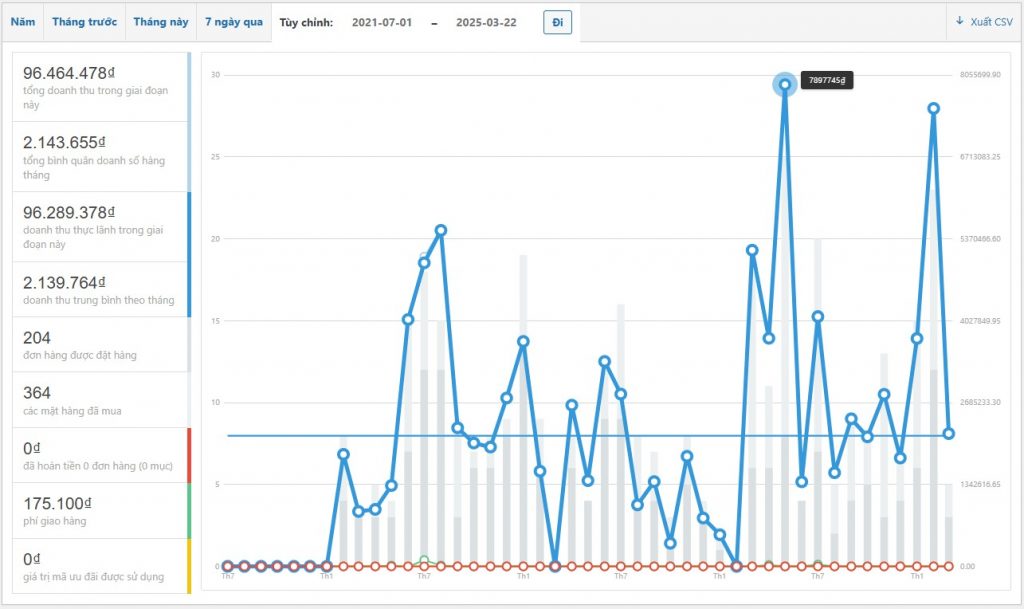Toggle the 2.143.655₫ monthly average sales legend
Image resolution: width=1024 pixels, height=609 pixels.
click(98, 157)
